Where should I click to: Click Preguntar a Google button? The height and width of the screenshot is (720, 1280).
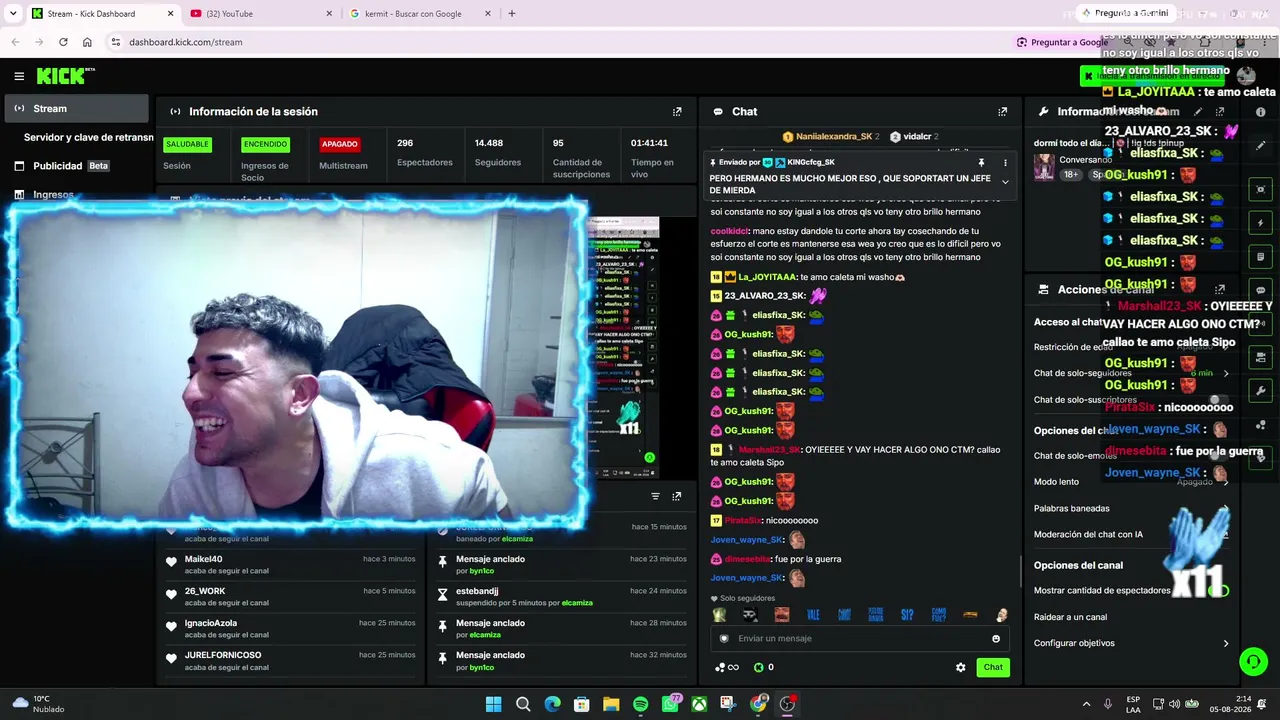[x=1062, y=42]
